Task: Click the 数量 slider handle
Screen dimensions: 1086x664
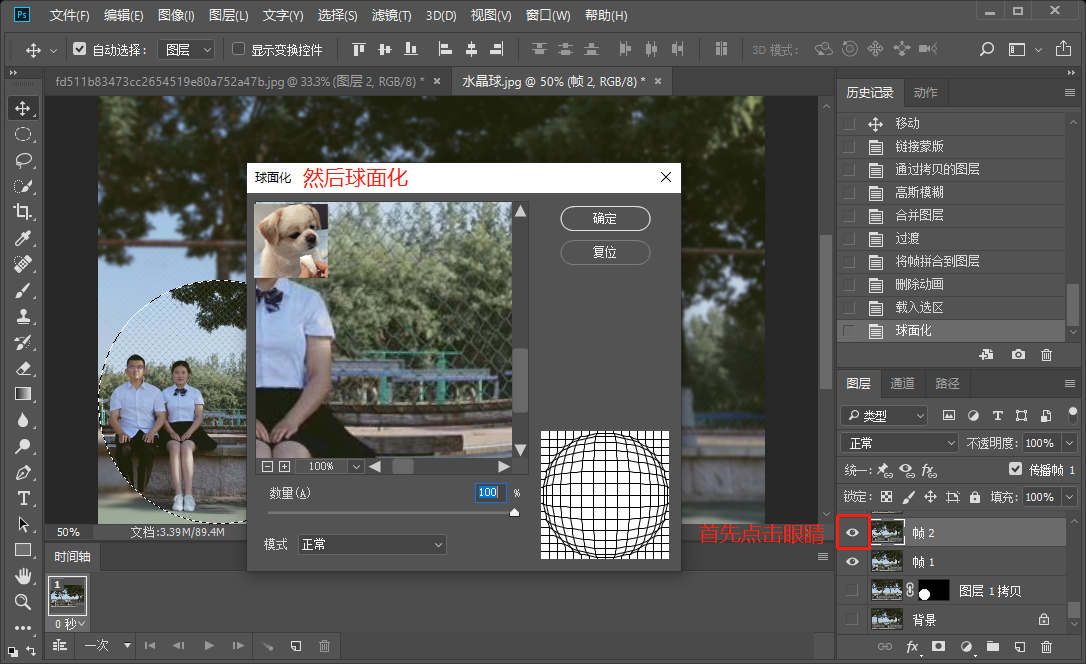Action: click(x=514, y=512)
